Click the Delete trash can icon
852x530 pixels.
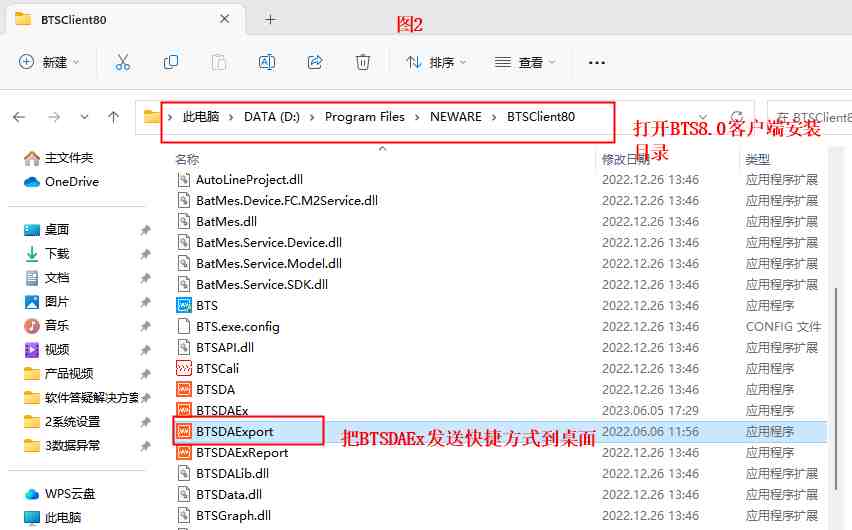pyautogui.click(x=362, y=63)
